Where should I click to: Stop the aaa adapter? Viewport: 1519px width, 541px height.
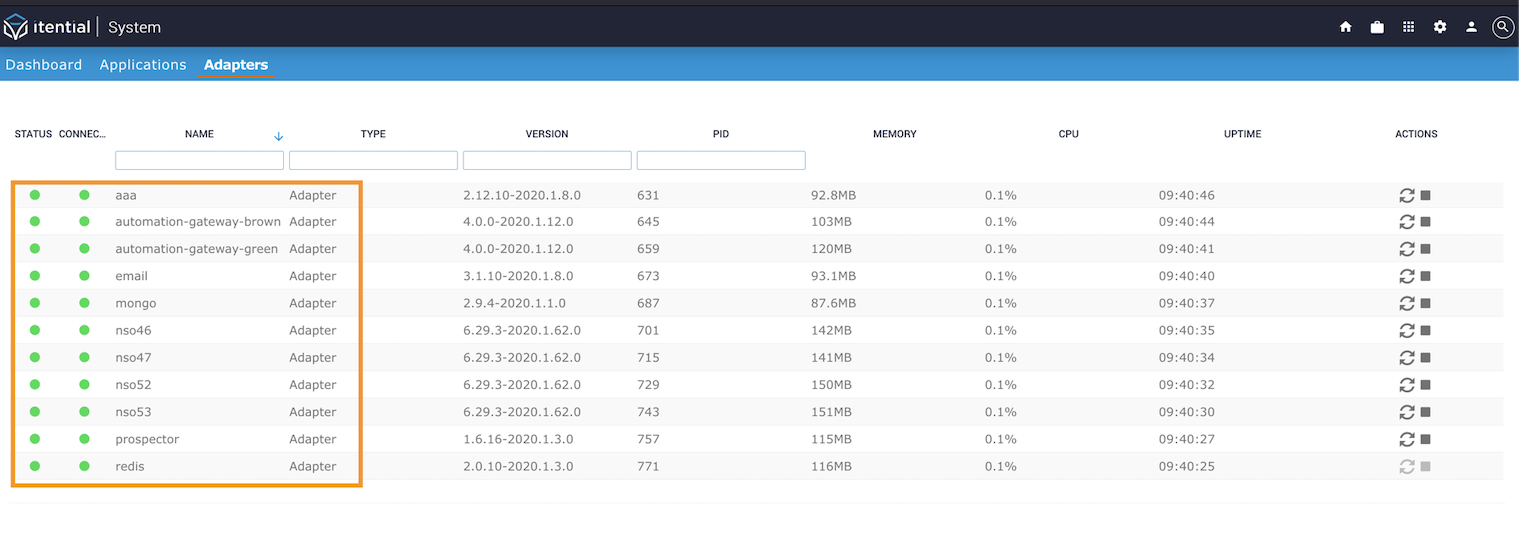(1426, 195)
